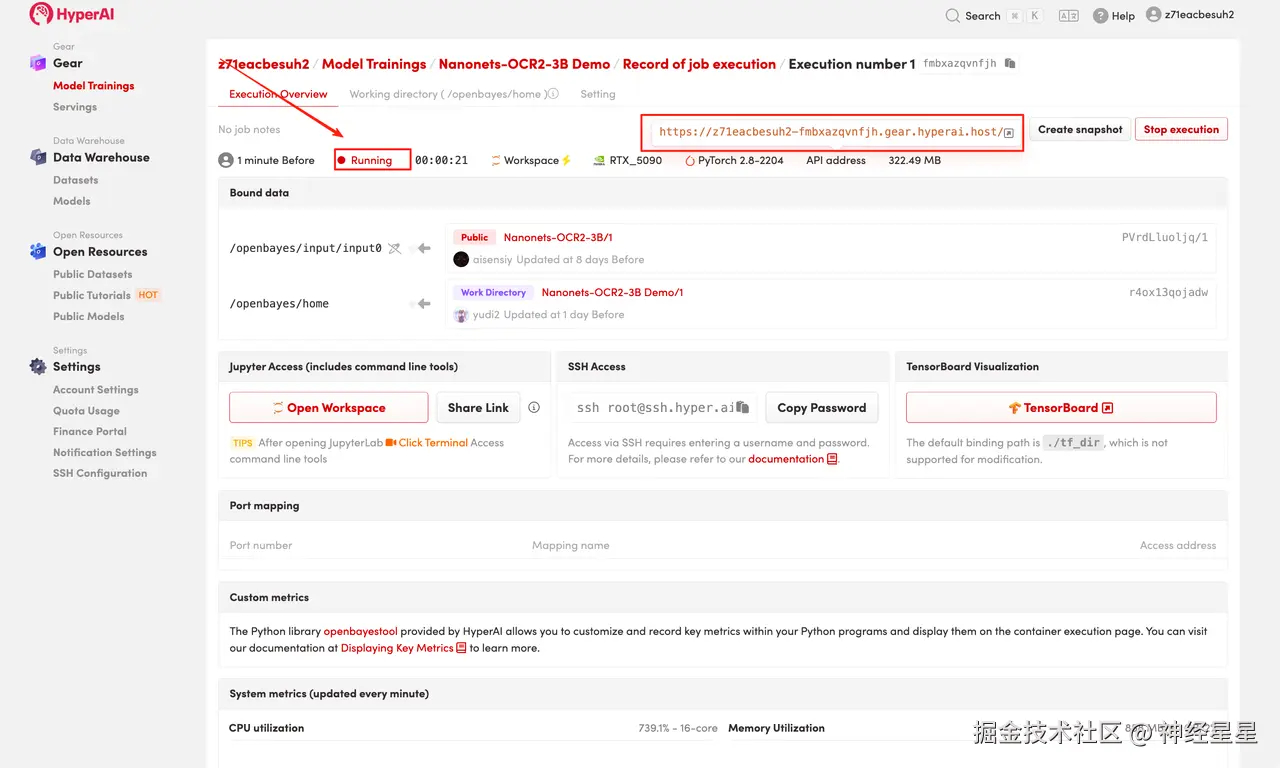Open Quota Usage

point(86,411)
